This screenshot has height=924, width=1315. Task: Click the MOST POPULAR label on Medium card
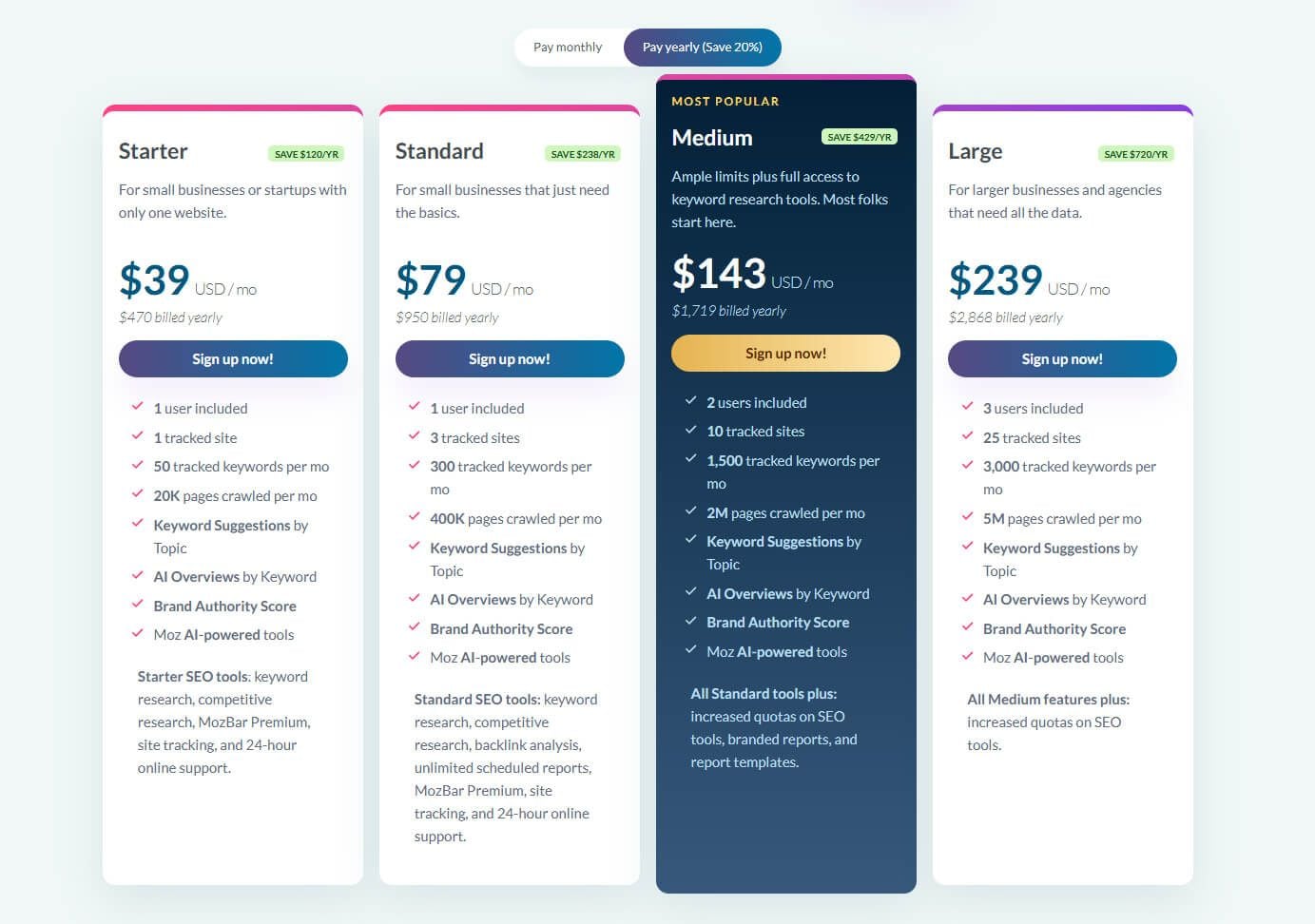point(724,101)
